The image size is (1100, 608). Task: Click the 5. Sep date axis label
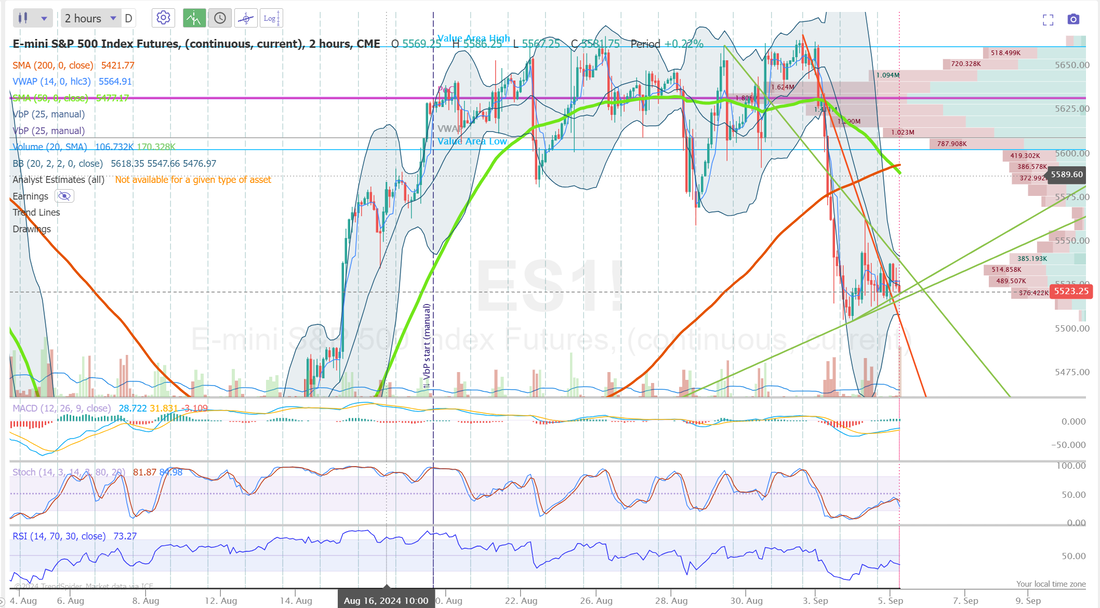tap(891, 600)
